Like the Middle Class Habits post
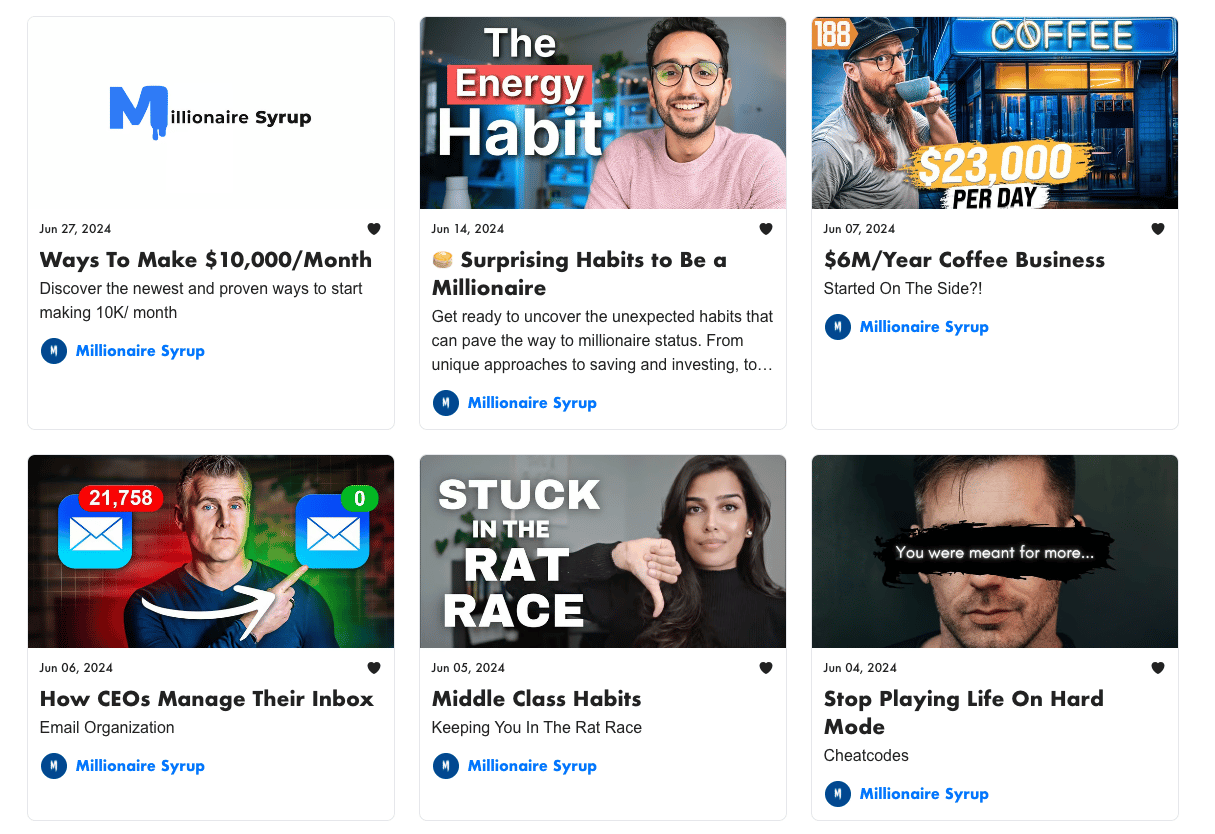 coord(766,668)
